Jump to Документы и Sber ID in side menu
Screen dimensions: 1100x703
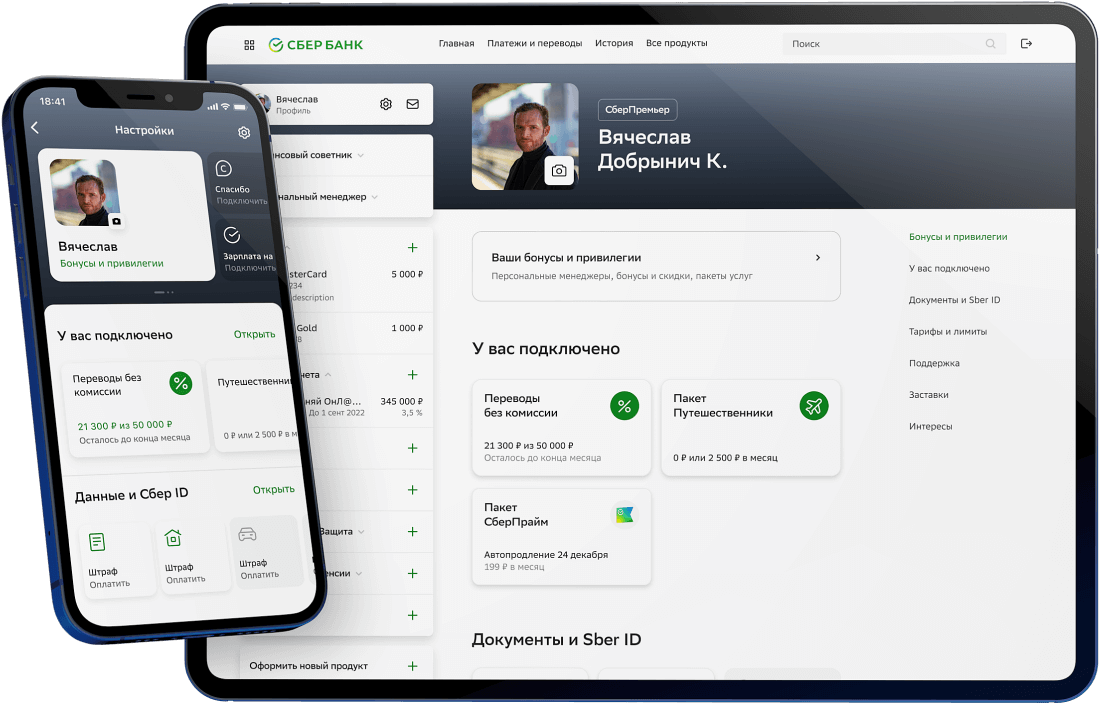pos(954,300)
